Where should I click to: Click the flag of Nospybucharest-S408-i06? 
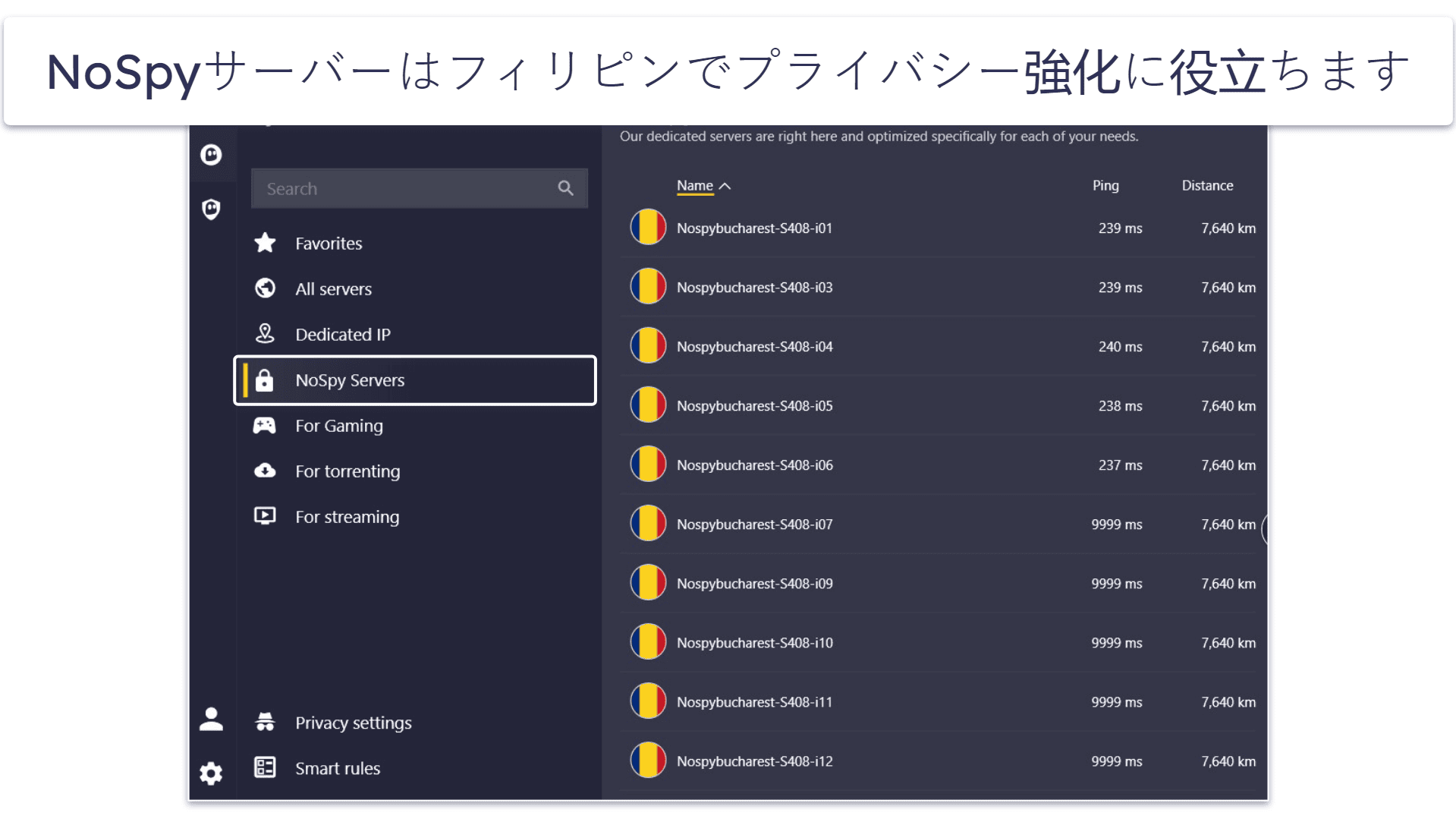648,464
